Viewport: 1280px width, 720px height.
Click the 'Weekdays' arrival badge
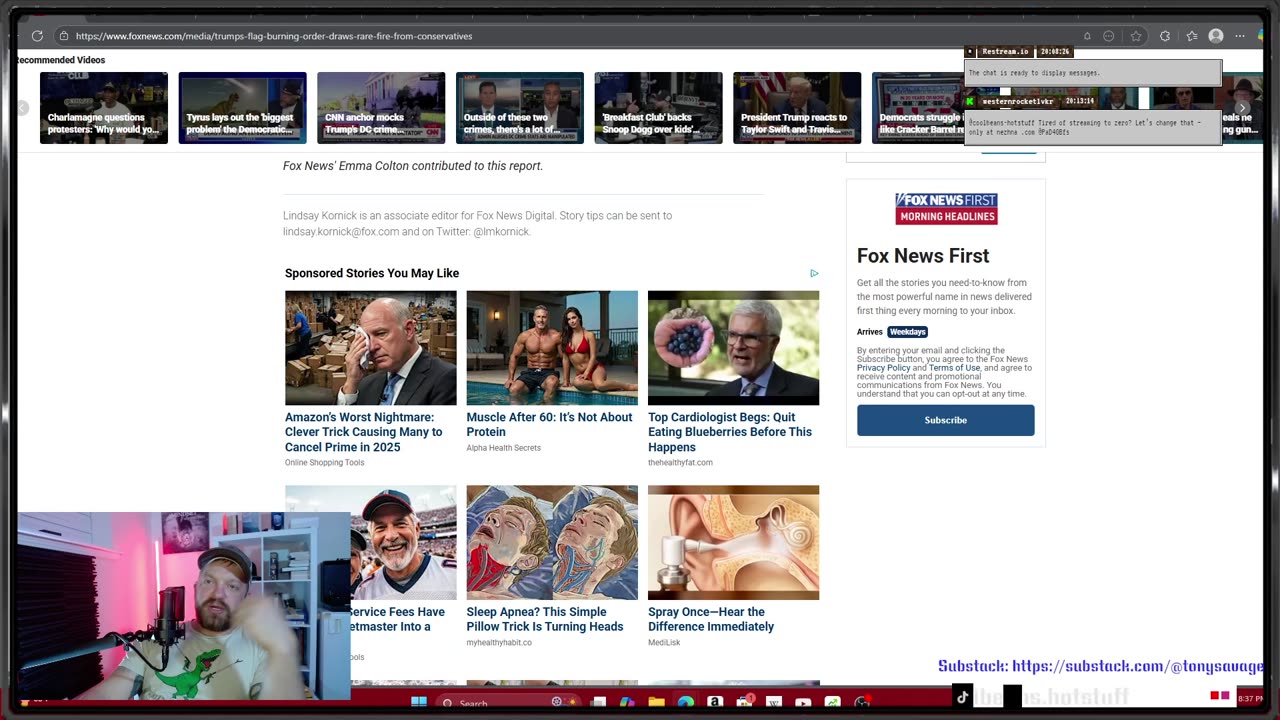(908, 332)
